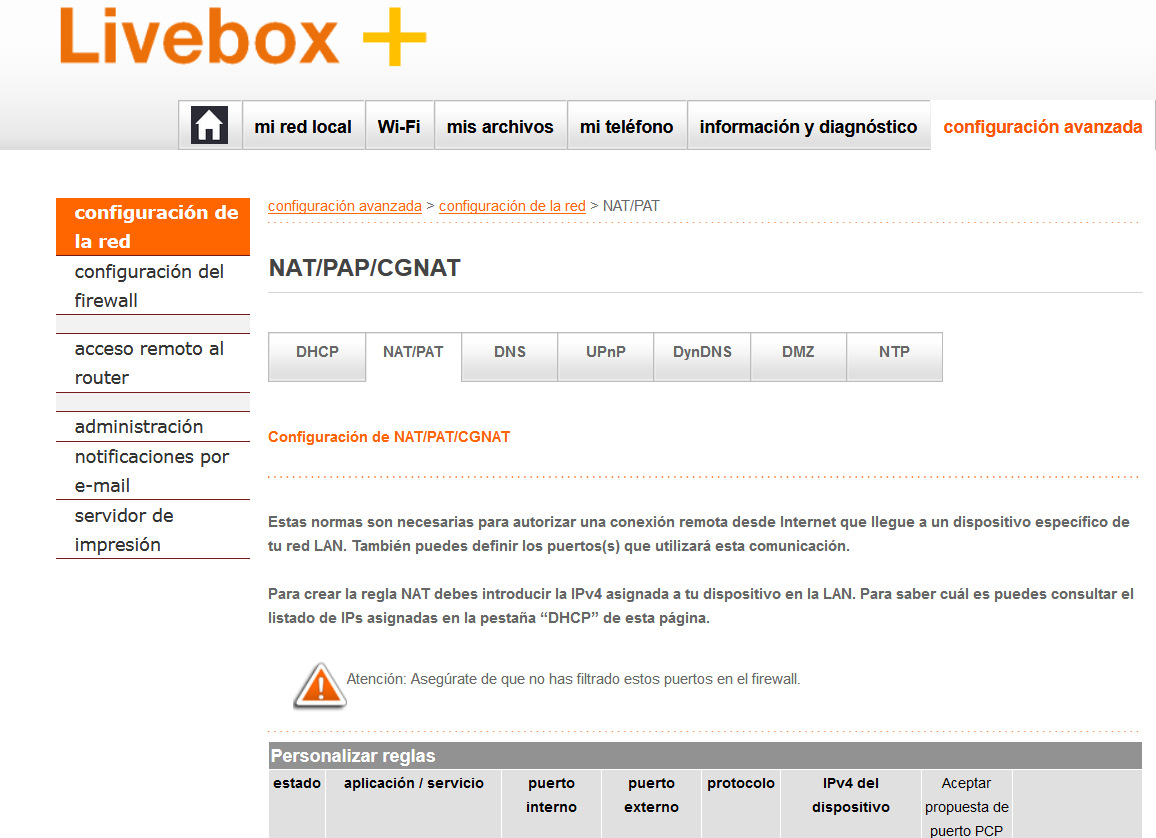
Task: Click the Livebox + logo
Action: pos(243,37)
